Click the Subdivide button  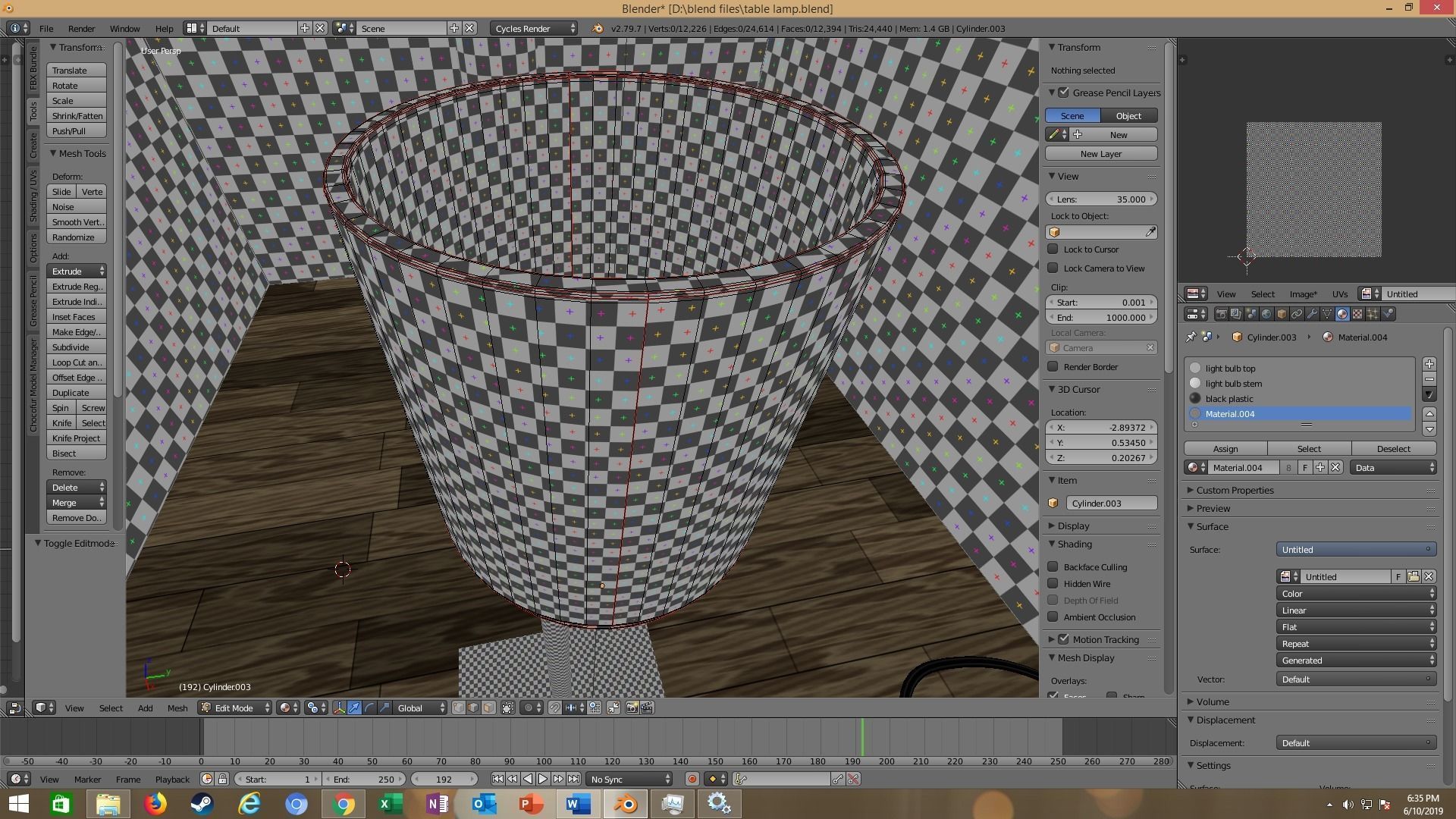(77, 347)
